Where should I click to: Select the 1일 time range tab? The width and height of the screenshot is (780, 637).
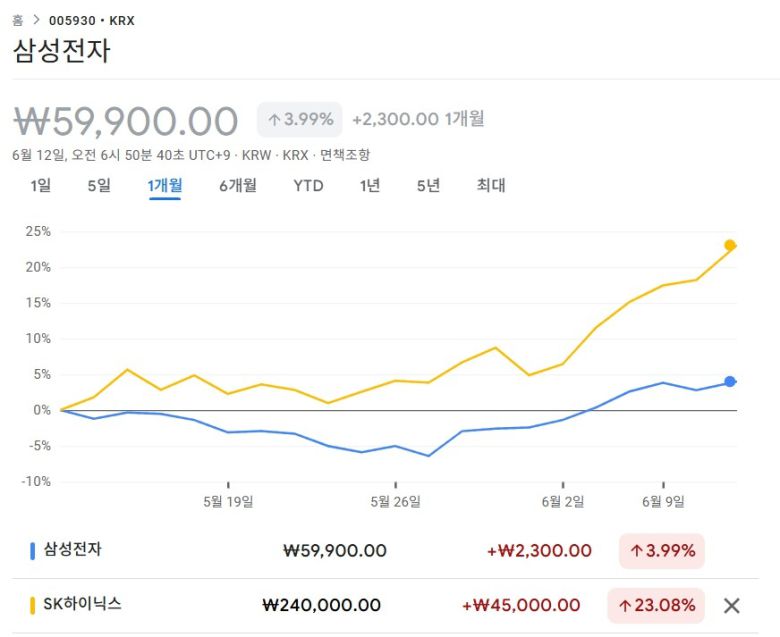pyautogui.click(x=40, y=185)
